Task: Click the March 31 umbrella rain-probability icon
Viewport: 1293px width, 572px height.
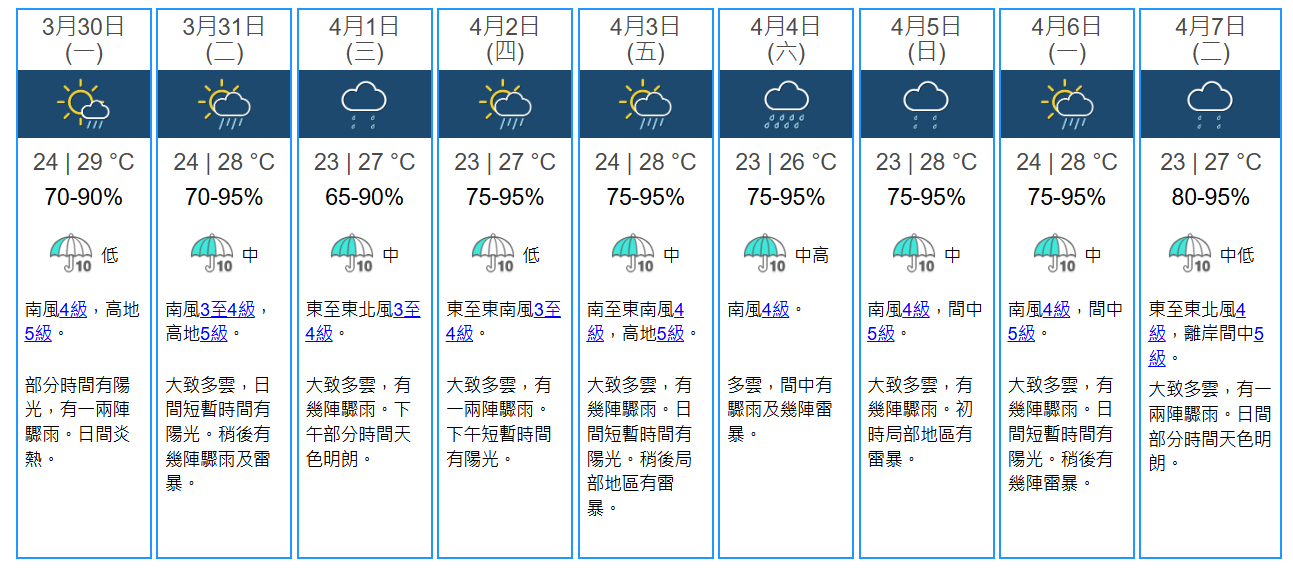Action: point(211,254)
